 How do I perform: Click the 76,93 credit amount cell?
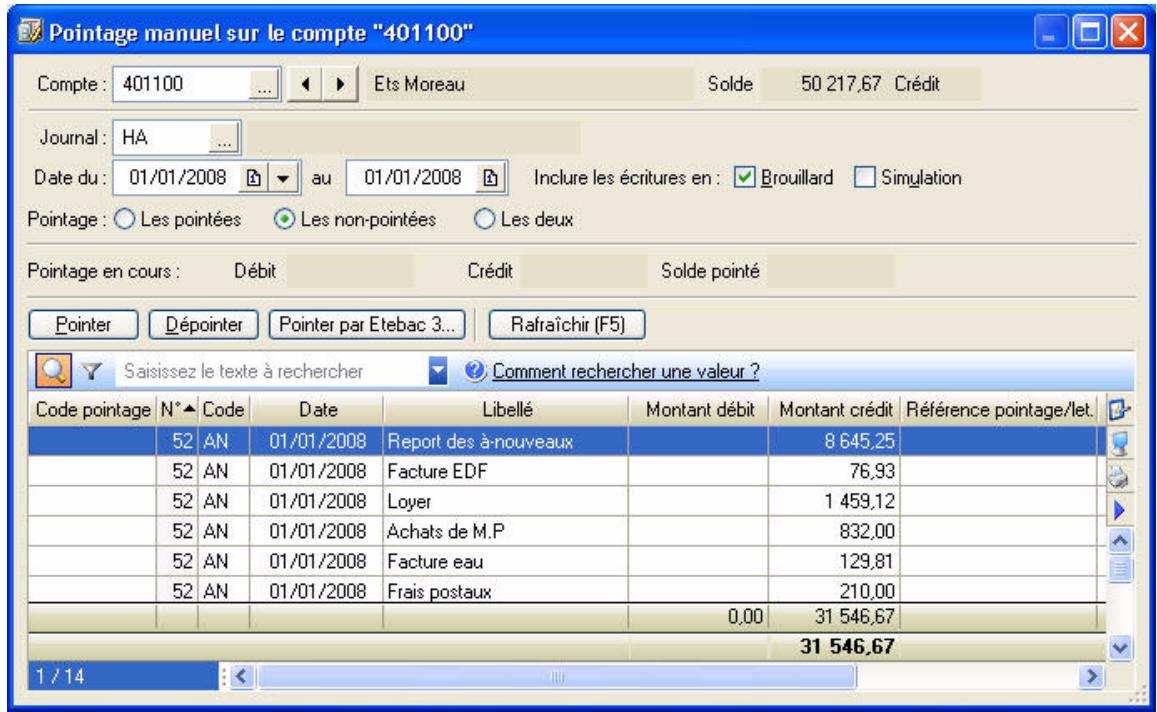[x=835, y=471]
